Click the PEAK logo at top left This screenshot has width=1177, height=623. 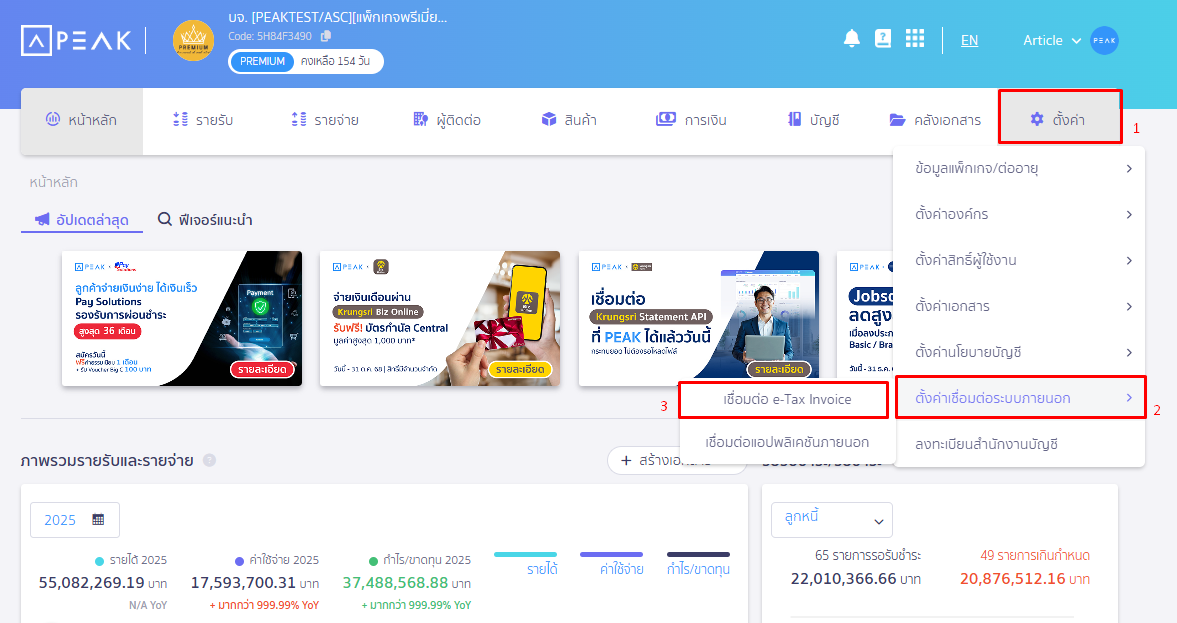click(x=76, y=40)
